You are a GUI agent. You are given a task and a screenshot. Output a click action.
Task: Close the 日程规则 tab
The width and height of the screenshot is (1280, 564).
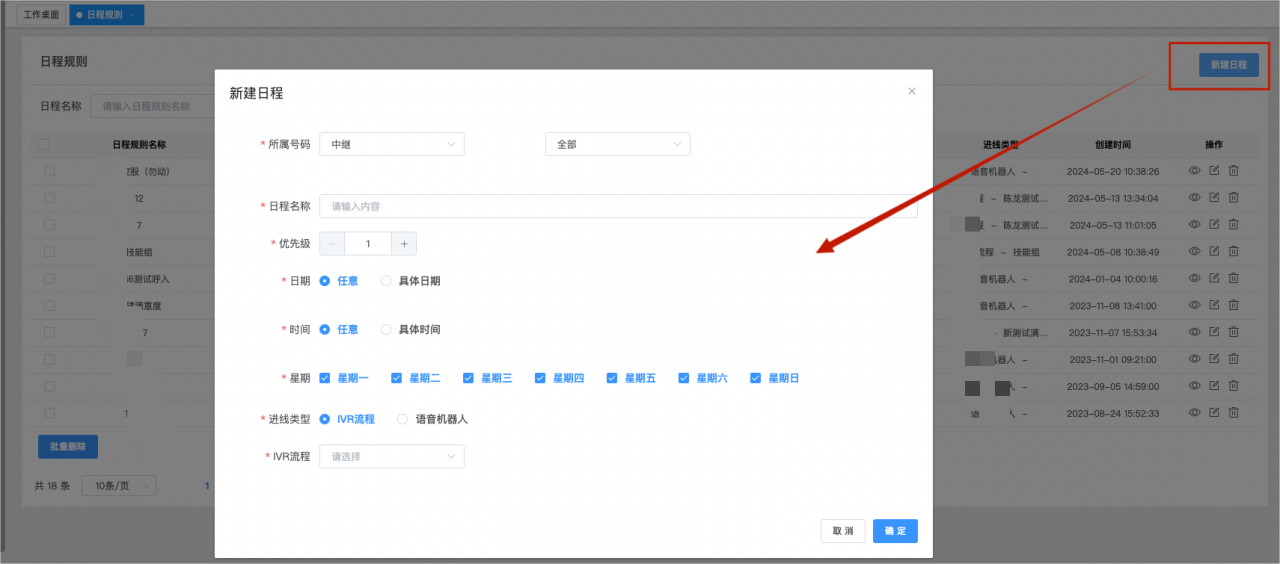[x=131, y=15]
